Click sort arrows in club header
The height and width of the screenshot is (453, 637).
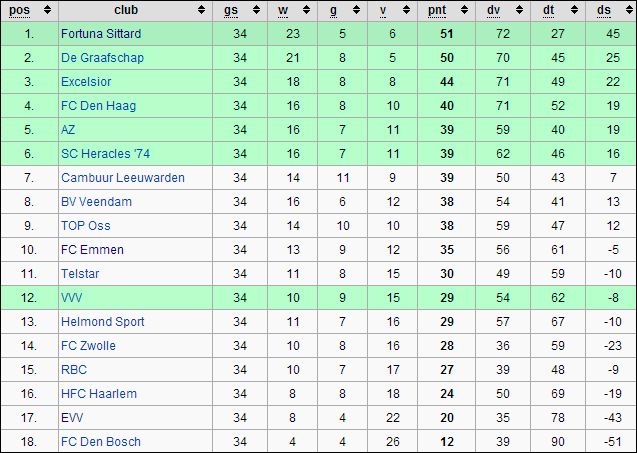click(x=202, y=10)
